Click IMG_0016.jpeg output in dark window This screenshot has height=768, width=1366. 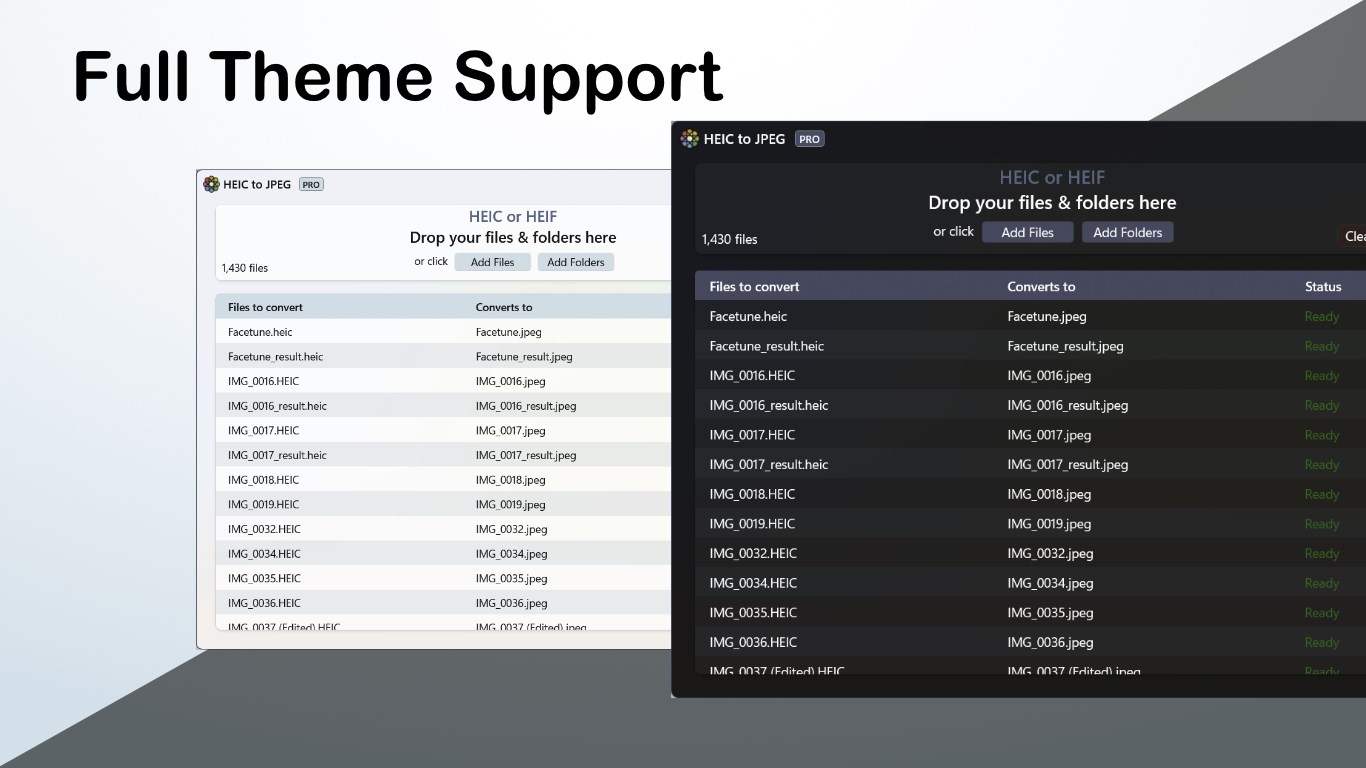click(x=1049, y=375)
